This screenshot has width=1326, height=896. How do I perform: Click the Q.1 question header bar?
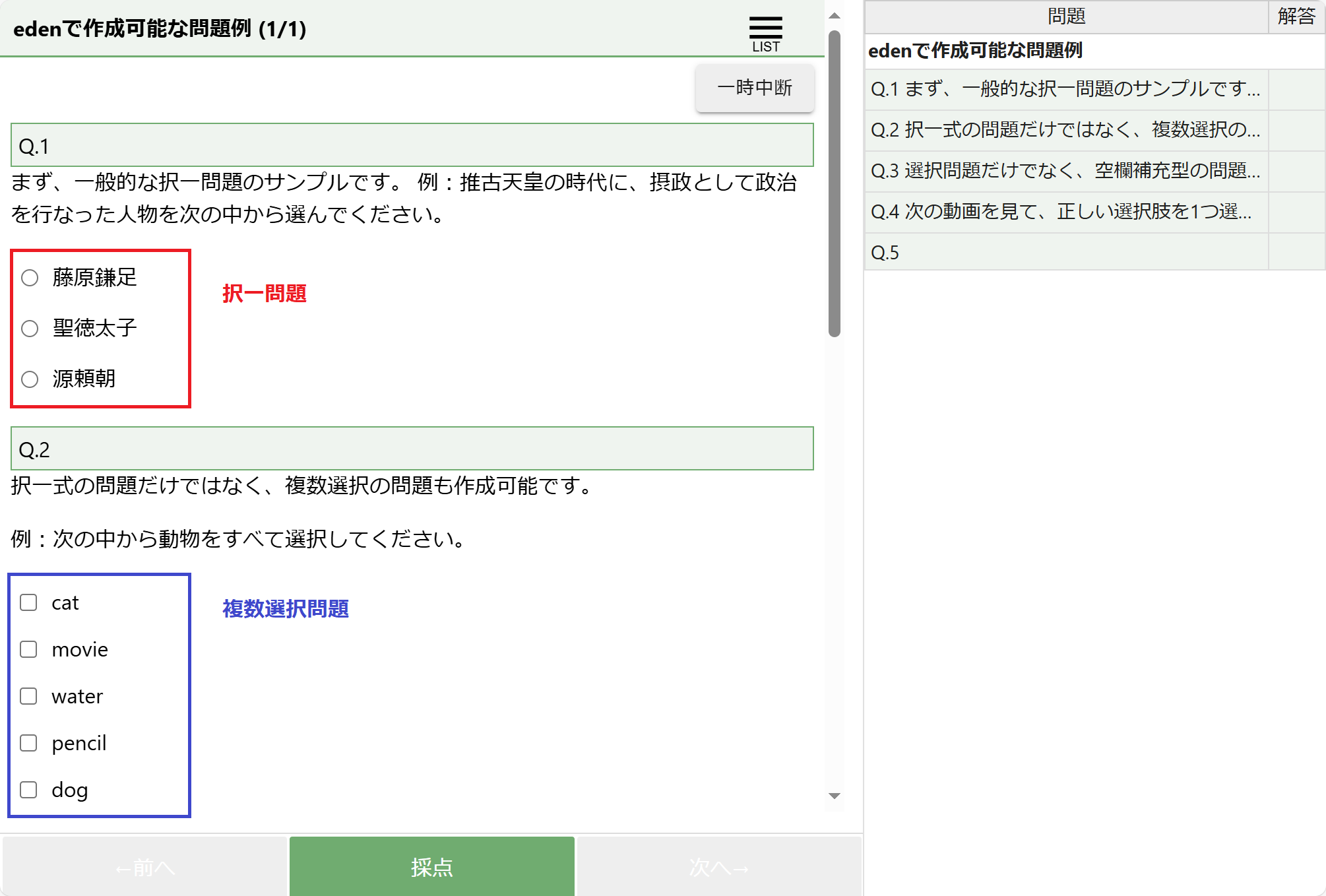coord(412,145)
